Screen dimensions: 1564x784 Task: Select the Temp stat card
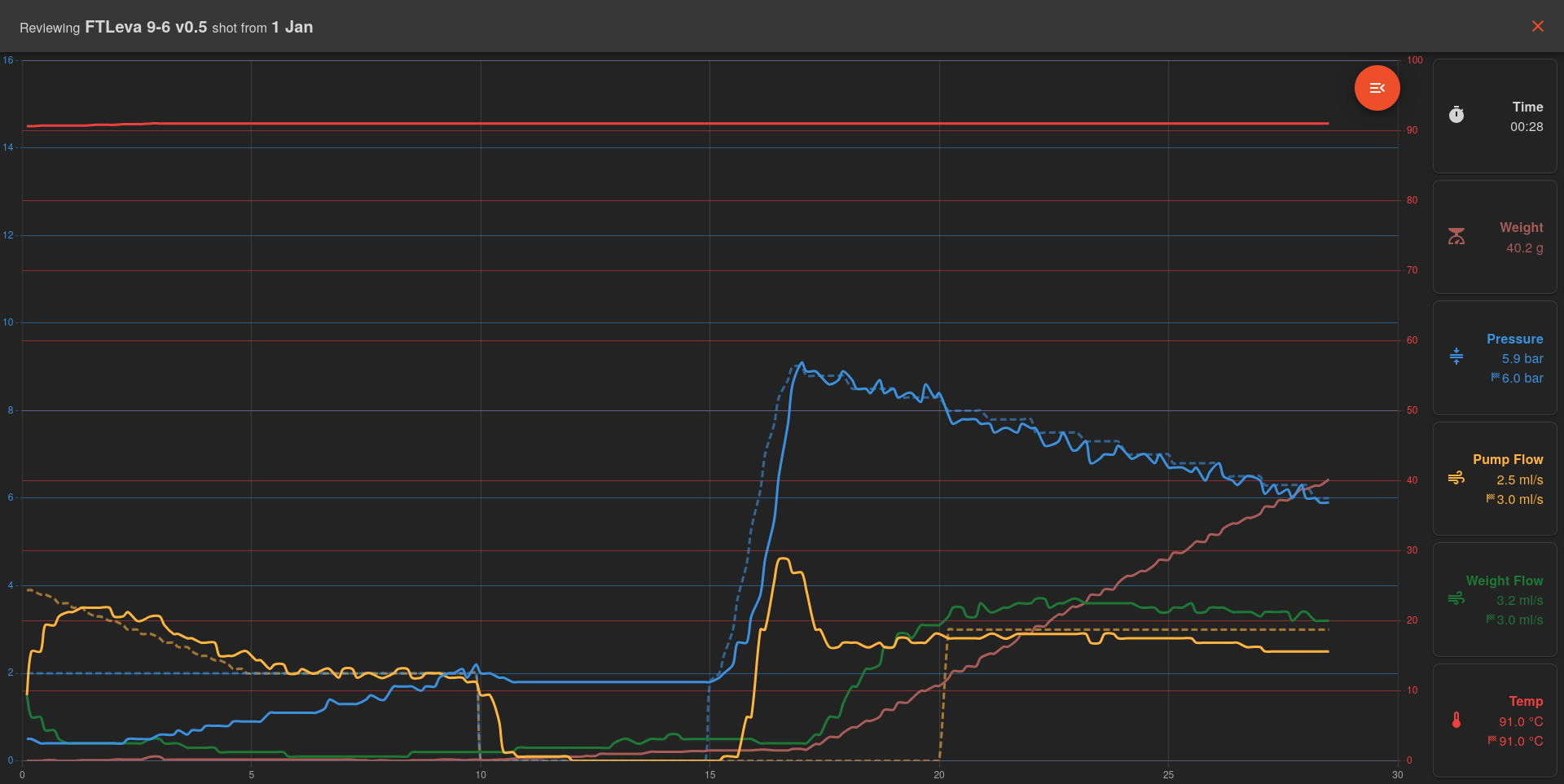point(1495,720)
